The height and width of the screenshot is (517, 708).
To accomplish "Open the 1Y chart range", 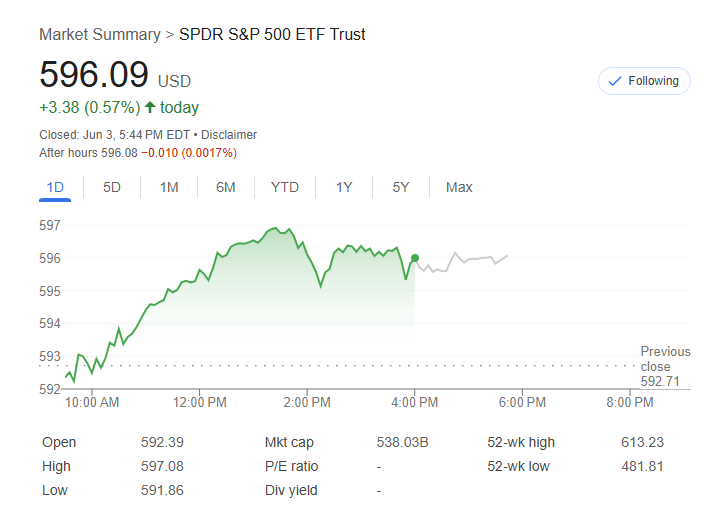I will coord(344,187).
